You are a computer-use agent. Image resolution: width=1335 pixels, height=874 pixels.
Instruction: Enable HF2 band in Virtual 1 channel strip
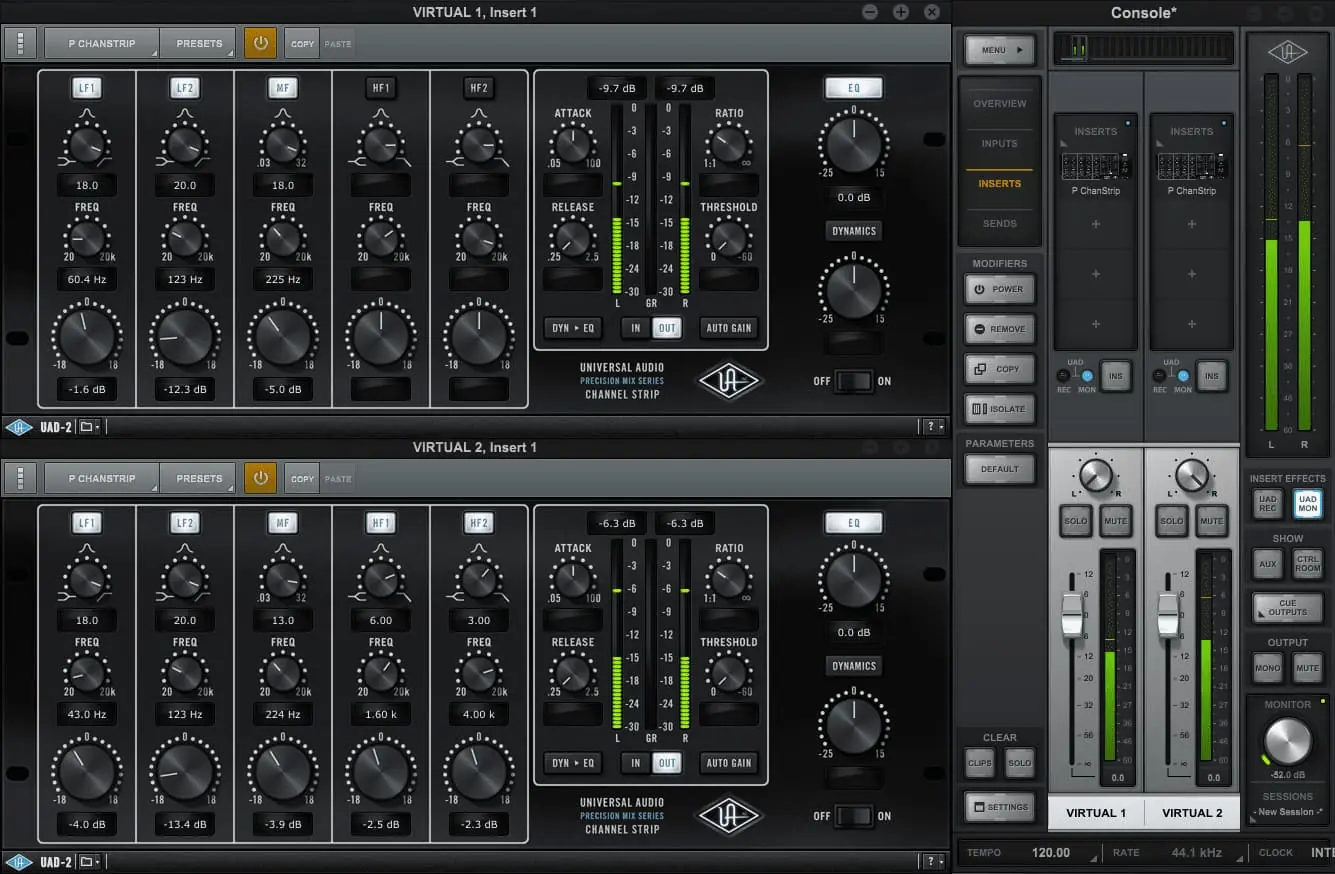click(x=479, y=88)
